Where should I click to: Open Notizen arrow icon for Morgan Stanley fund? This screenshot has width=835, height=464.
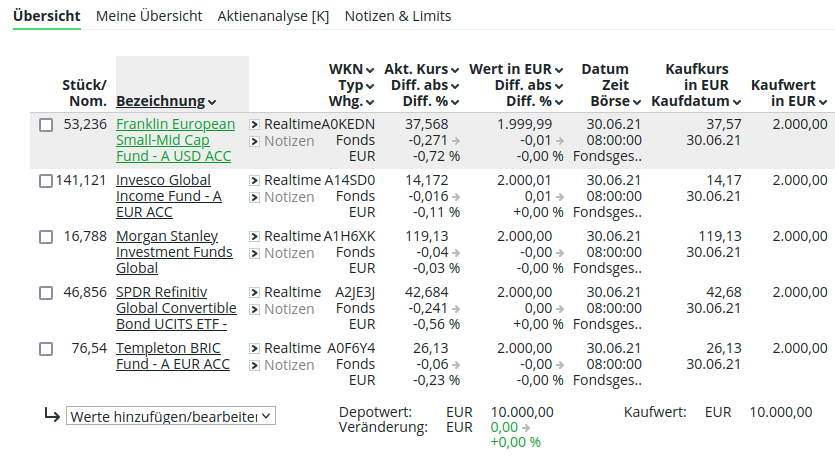tap(255, 253)
